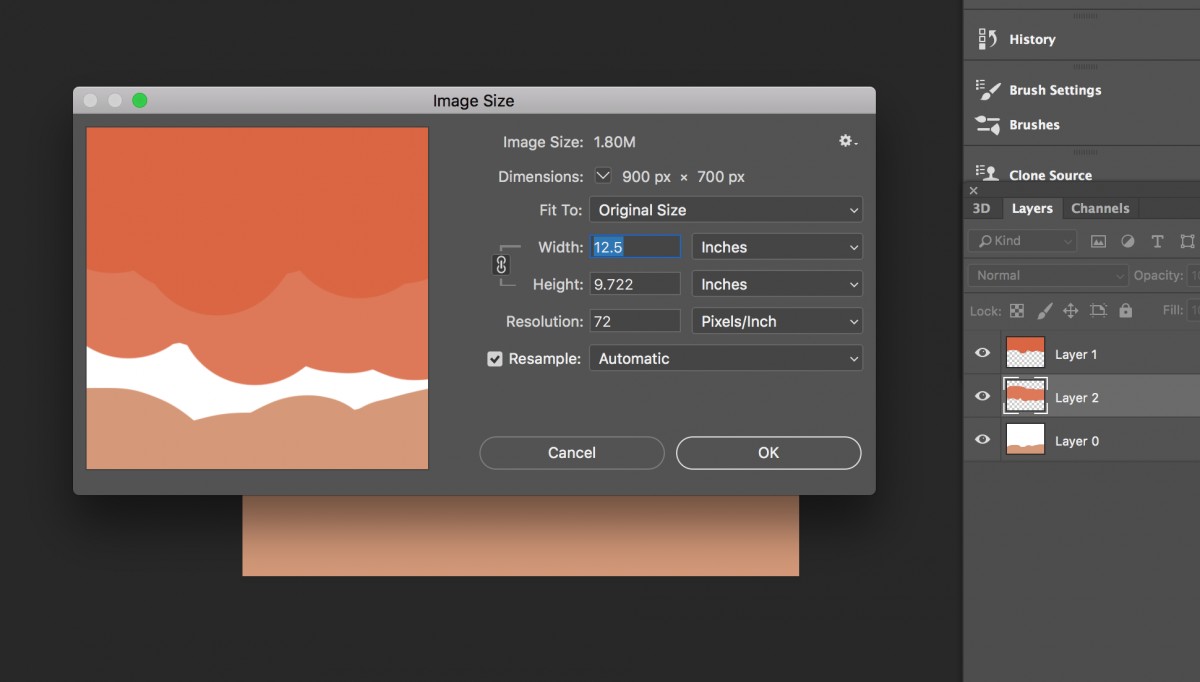Switch to the 3D tab

[982, 208]
